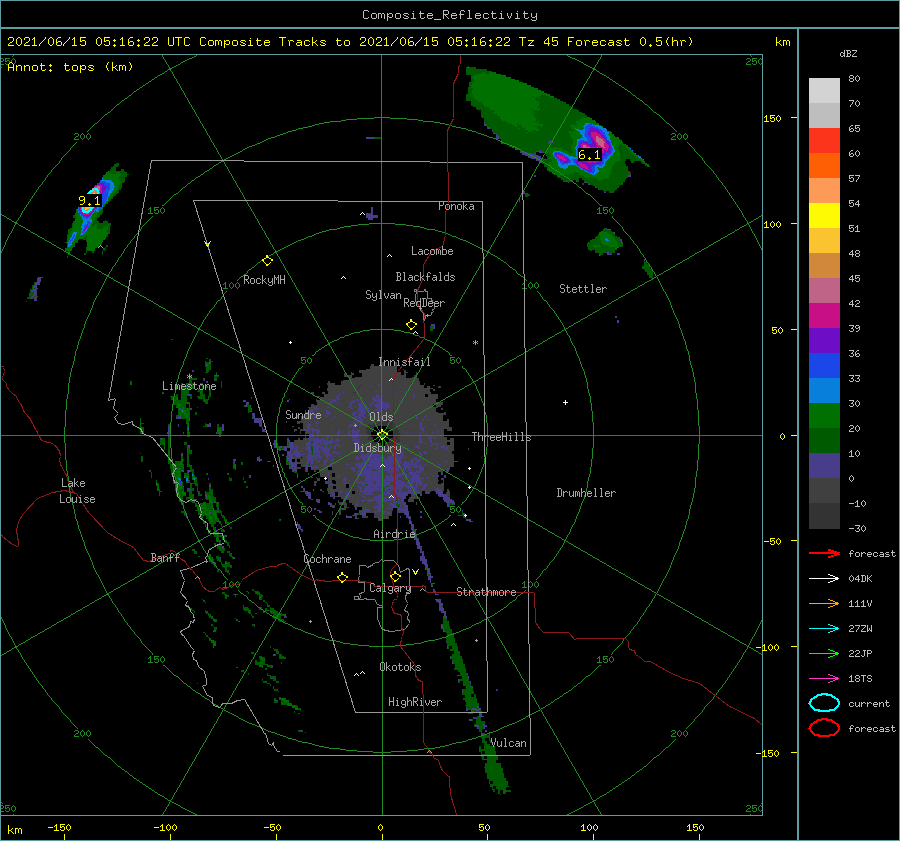Pick the light gray 70-80 dBZ swatch
Image resolution: width=900 pixels, height=841 pixels.
pyautogui.click(x=824, y=91)
